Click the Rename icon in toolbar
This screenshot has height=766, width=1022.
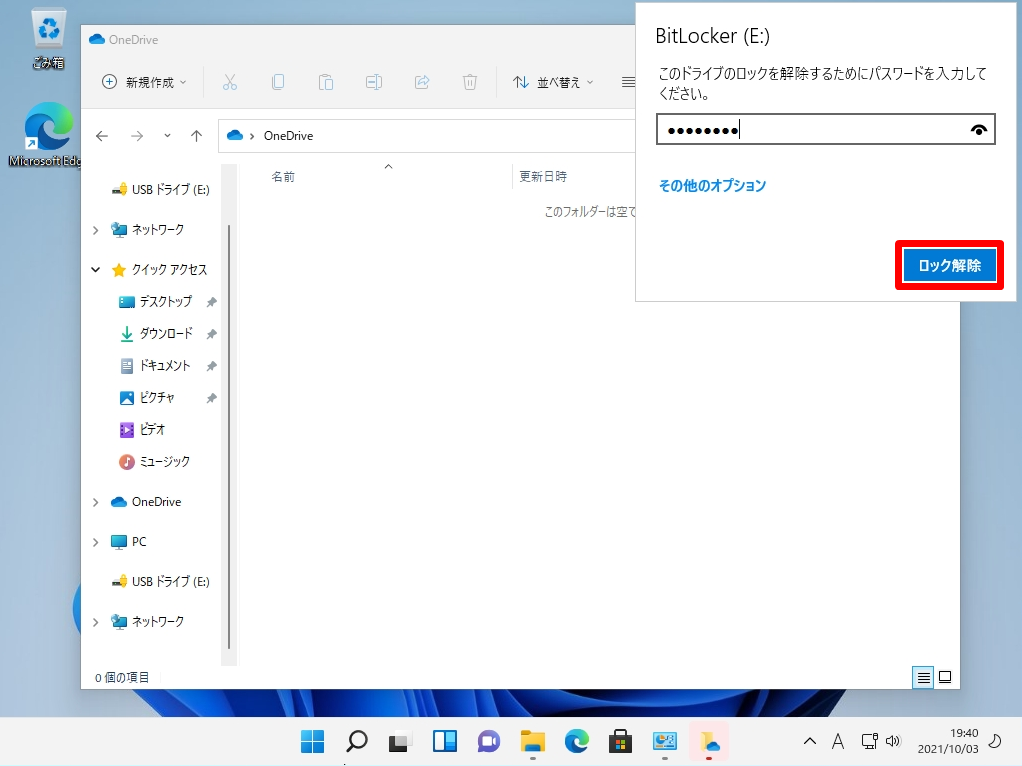point(373,82)
